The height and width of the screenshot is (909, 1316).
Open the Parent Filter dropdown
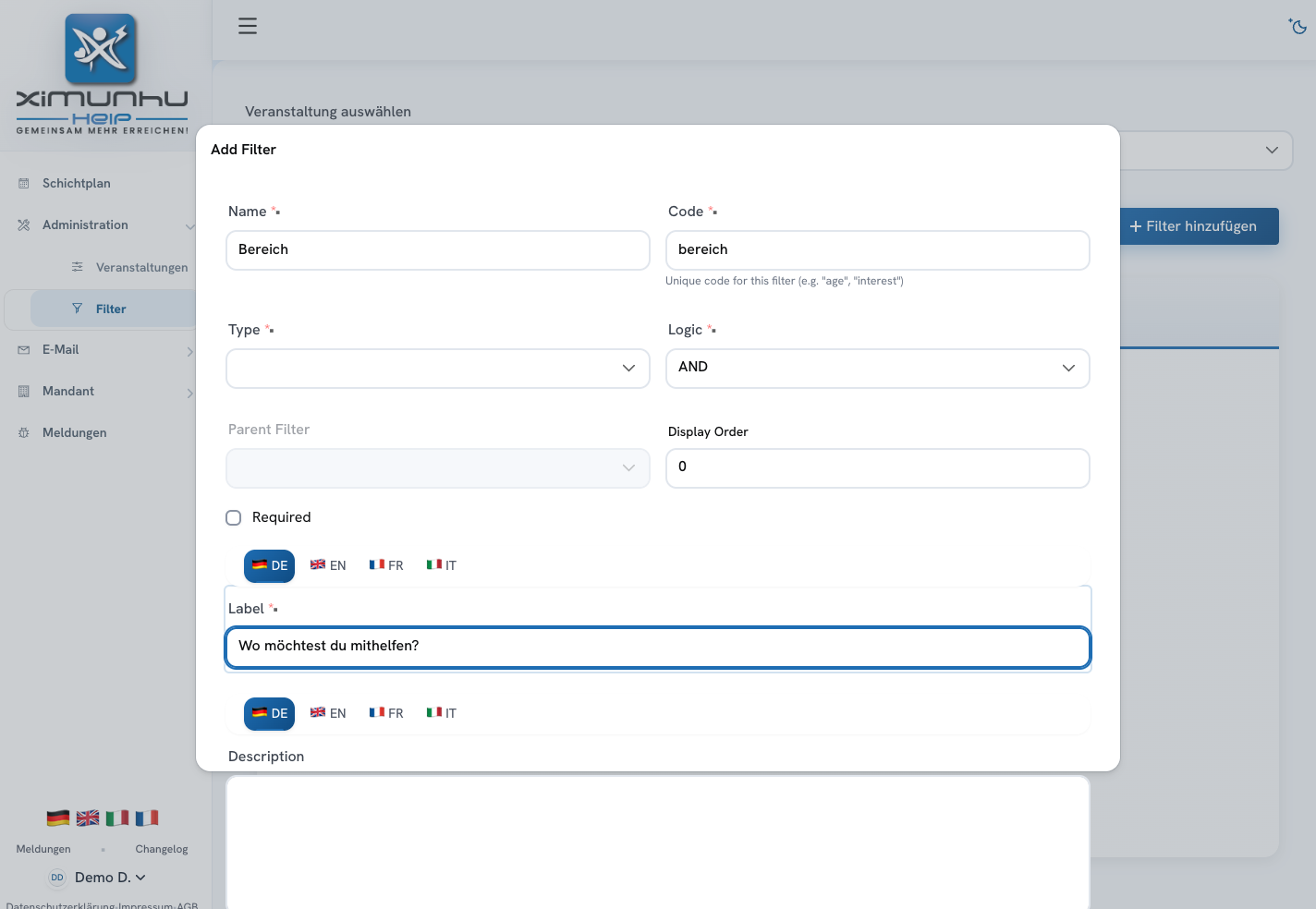[x=438, y=468]
